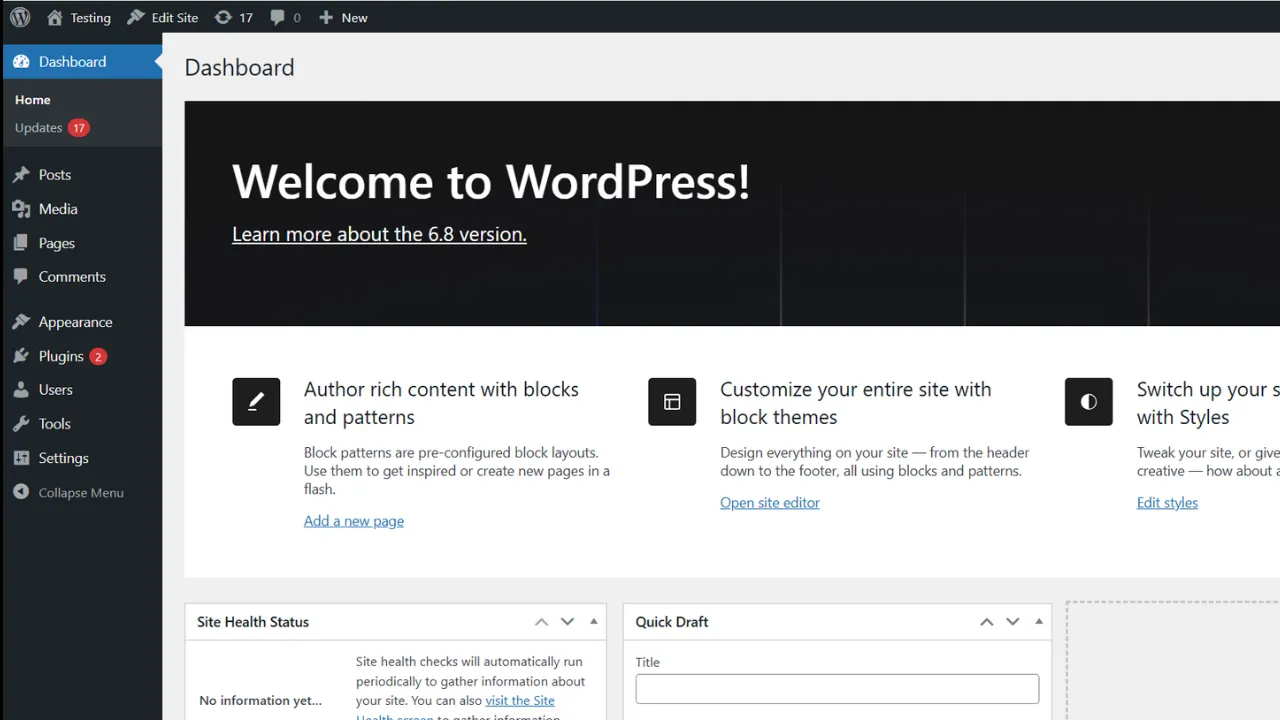Click the Testing site name
Image resolution: width=1280 pixels, height=720 pixels.
pos(91,18)
